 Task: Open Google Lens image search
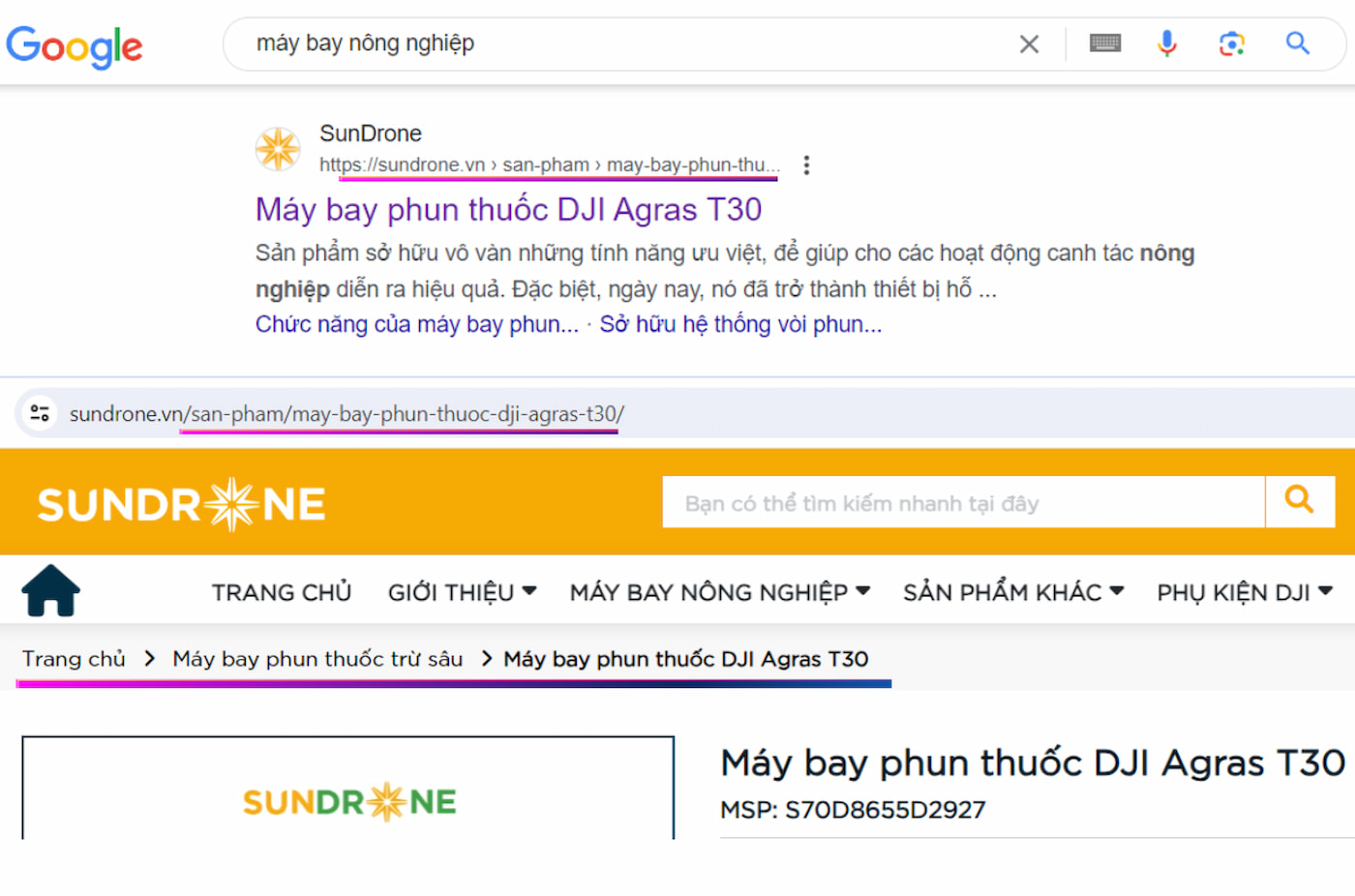coord(1231,44)
